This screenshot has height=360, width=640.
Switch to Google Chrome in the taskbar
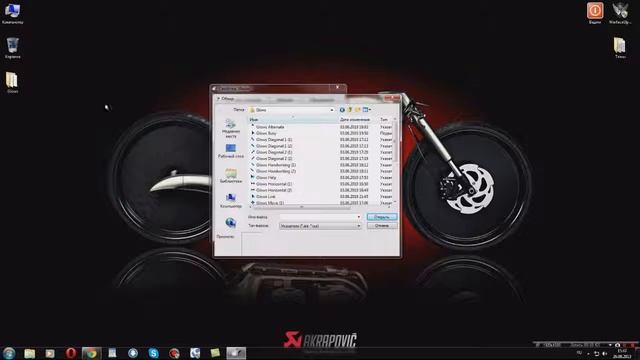91,353
